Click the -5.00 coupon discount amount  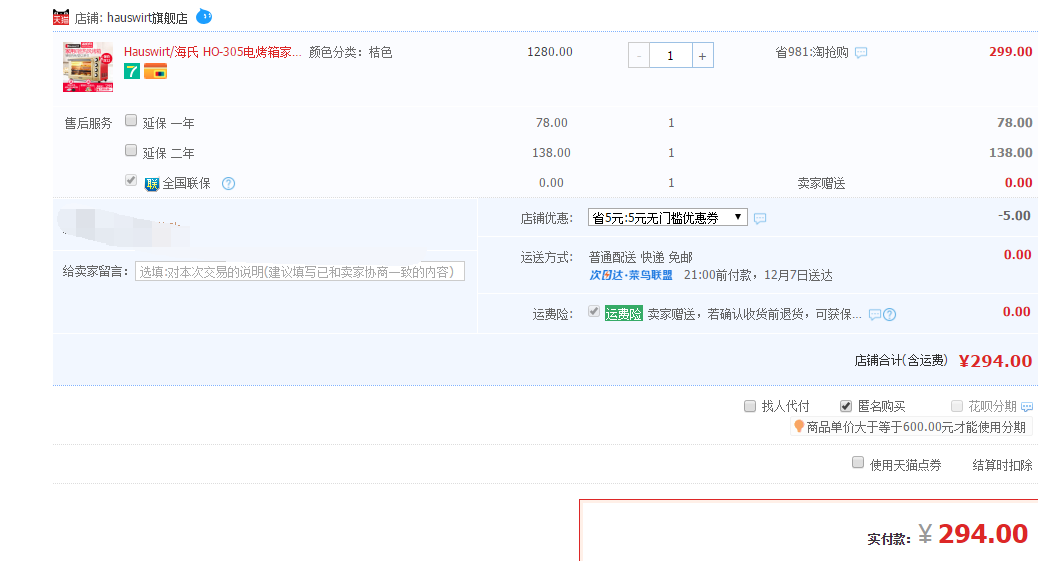coord(1014,215)
